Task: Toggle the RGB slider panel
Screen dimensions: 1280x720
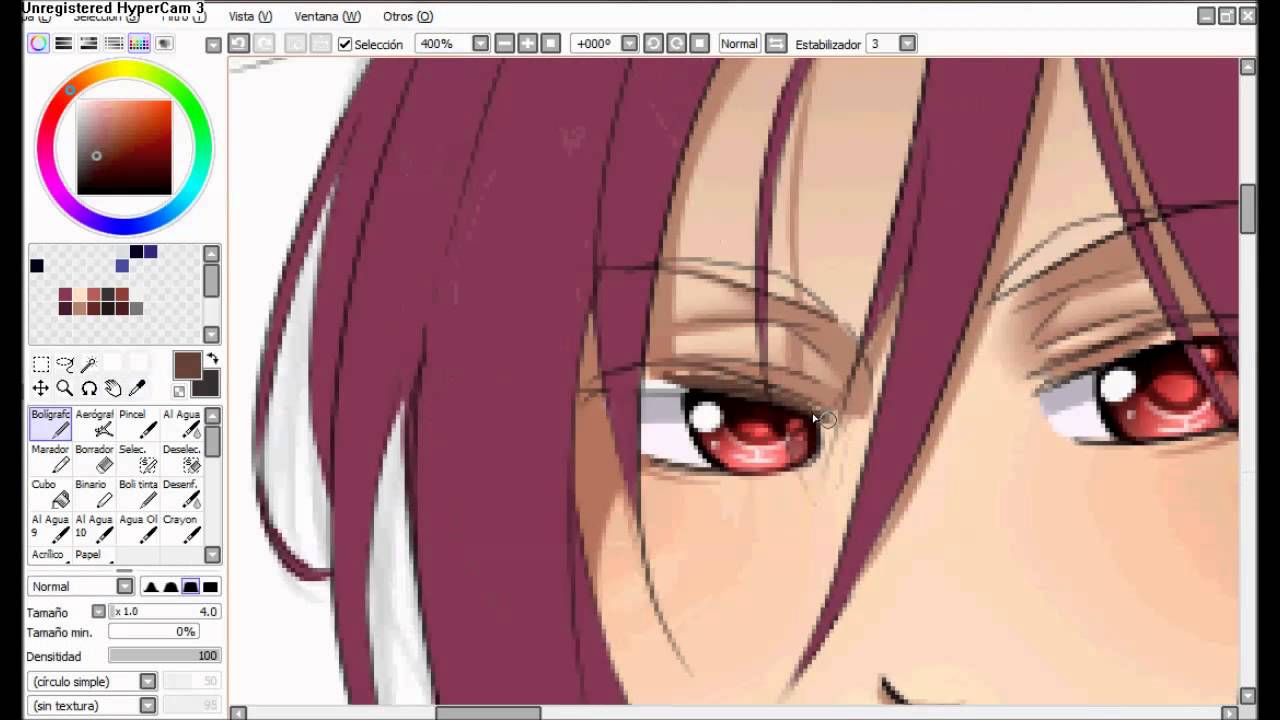Action: point(63,43)
